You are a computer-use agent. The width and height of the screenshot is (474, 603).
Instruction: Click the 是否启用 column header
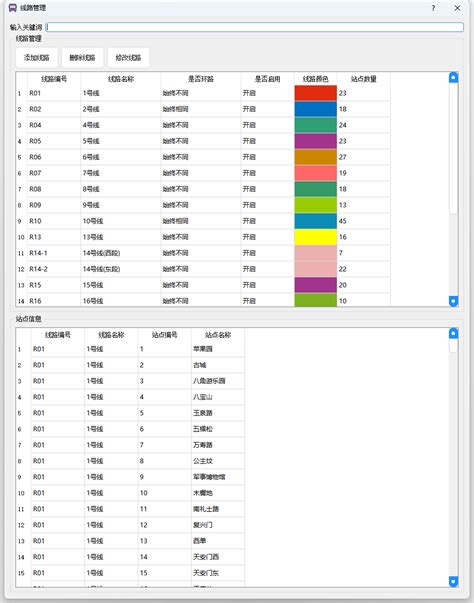(x=268, y=79)
